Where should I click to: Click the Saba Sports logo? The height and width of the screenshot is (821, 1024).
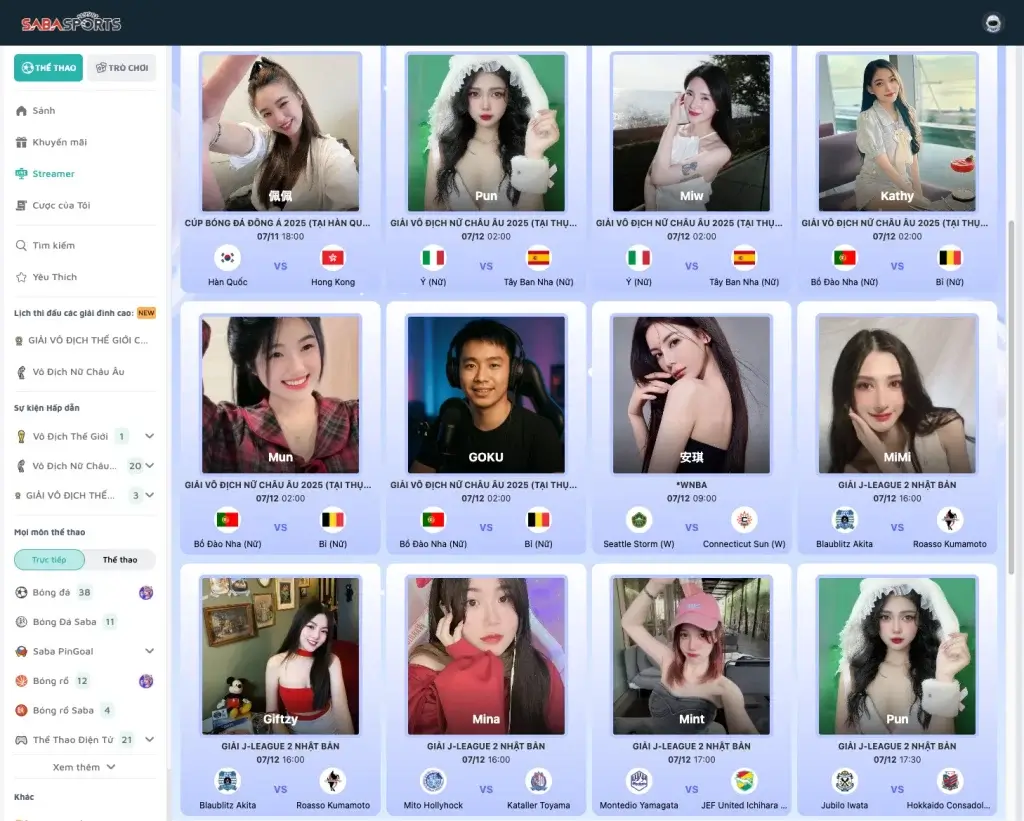(x=68, y=23)
